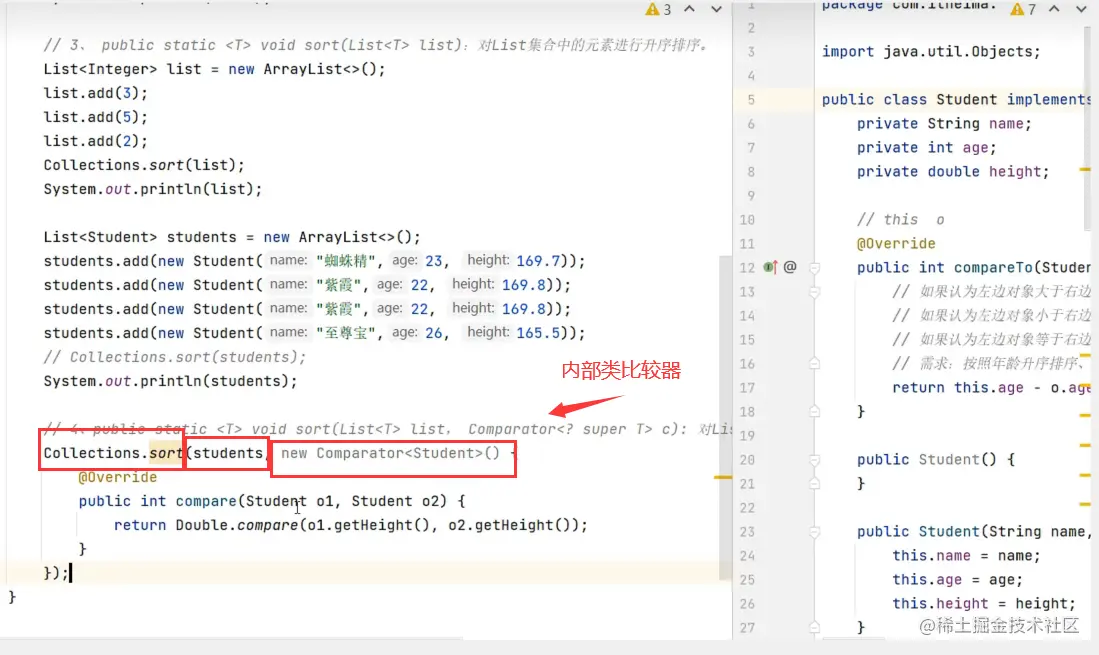Click line number 25 in the Student gutter
Screen dimensions: 1099x655
[x=747, y=579]
